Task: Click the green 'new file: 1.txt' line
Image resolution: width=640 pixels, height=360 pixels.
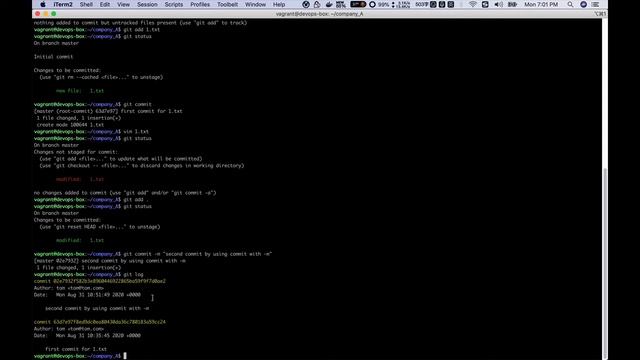Action: 80,91
